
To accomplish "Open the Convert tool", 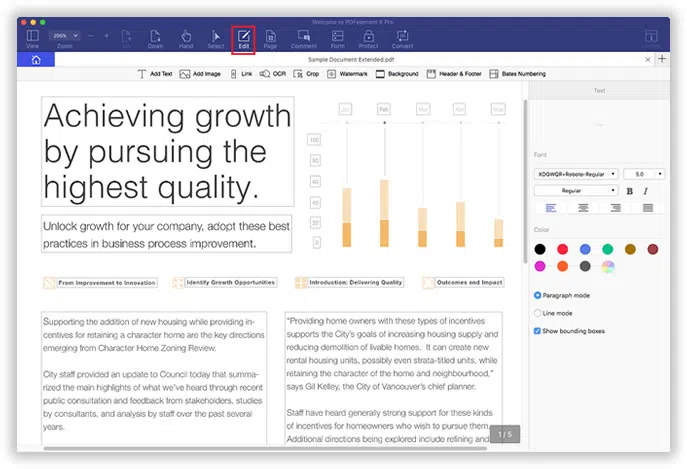I will 402,39.
